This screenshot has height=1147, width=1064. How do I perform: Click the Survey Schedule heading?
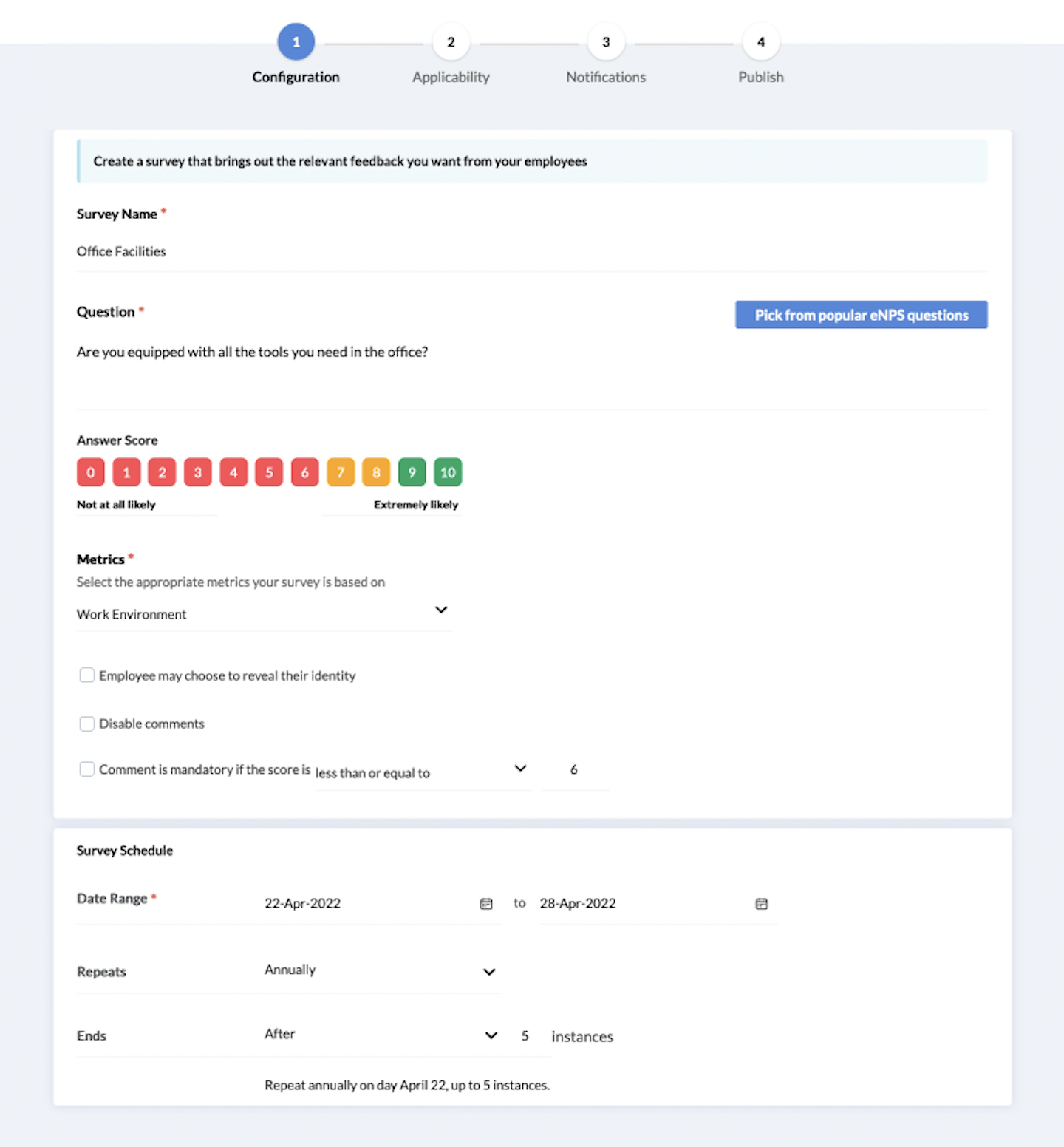pos(125,851)
